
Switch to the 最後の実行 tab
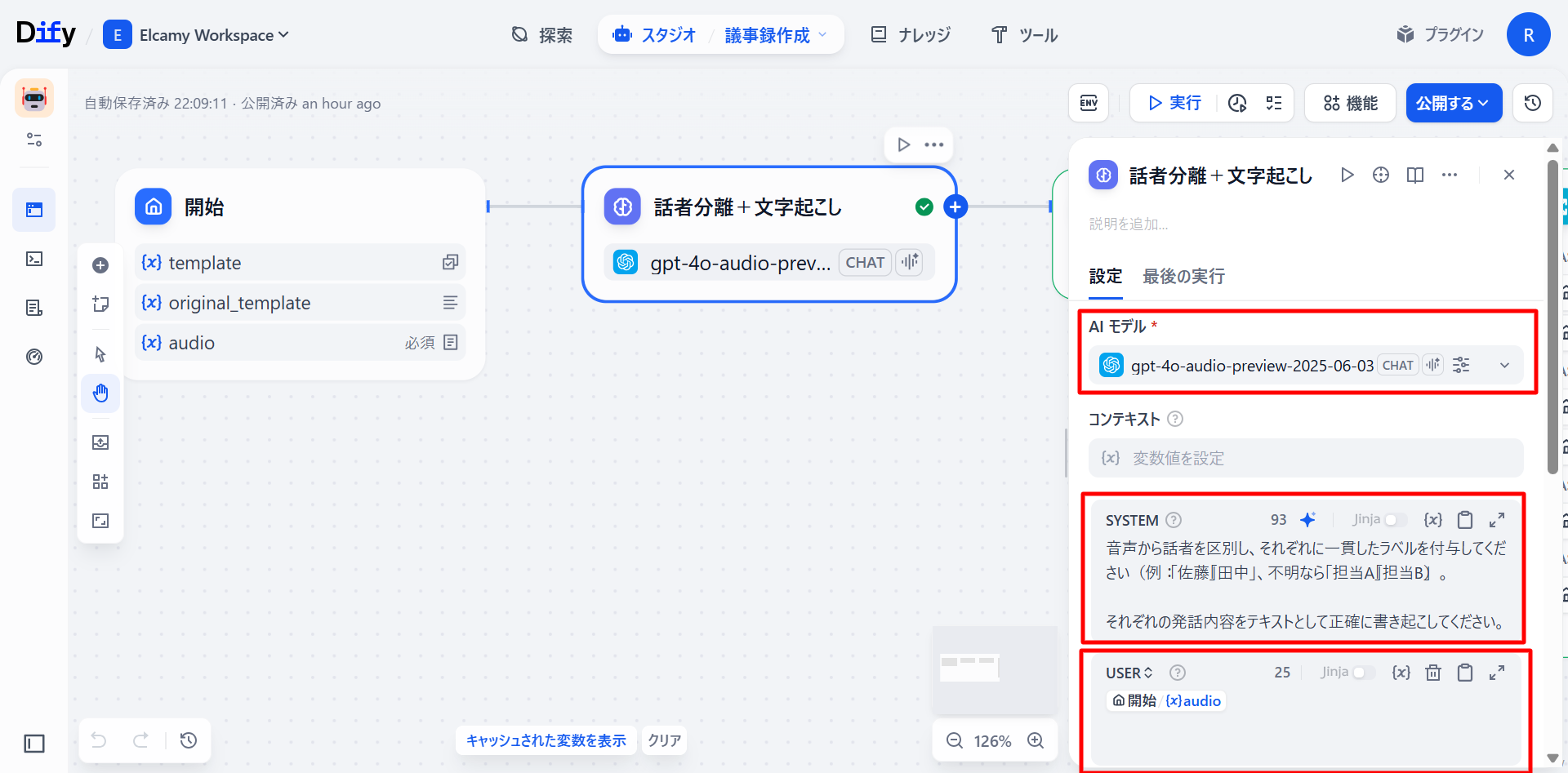[x=1183, y=277]
